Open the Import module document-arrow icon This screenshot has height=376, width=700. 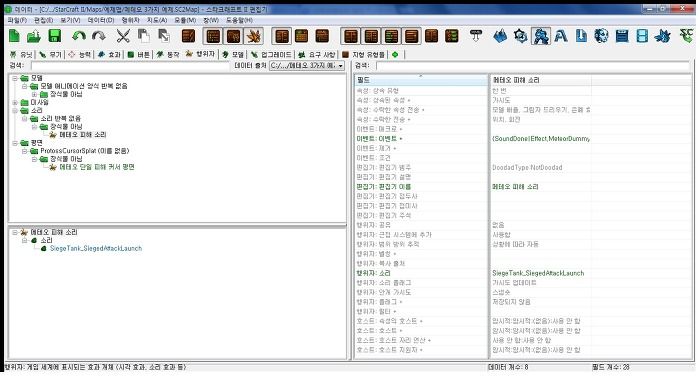click(x=581, y=36)
